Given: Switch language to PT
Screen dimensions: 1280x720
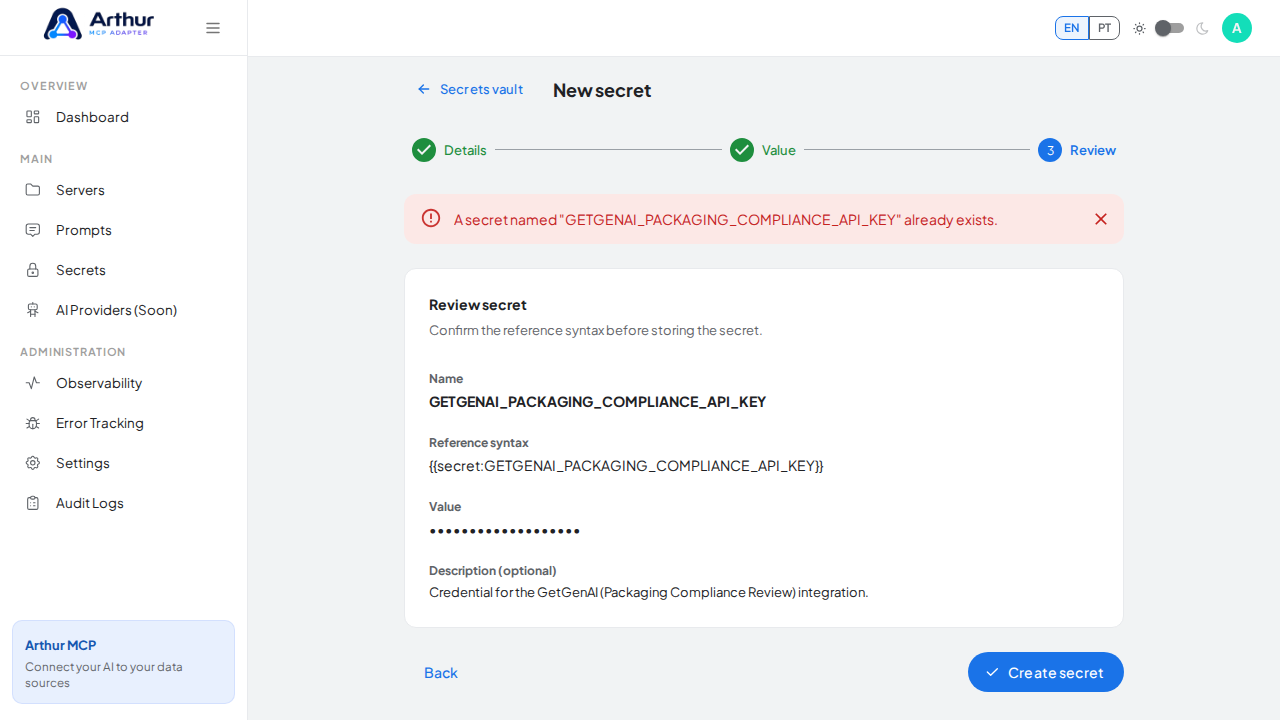Looking at the screenshot, I should [x=1104, y=28].
